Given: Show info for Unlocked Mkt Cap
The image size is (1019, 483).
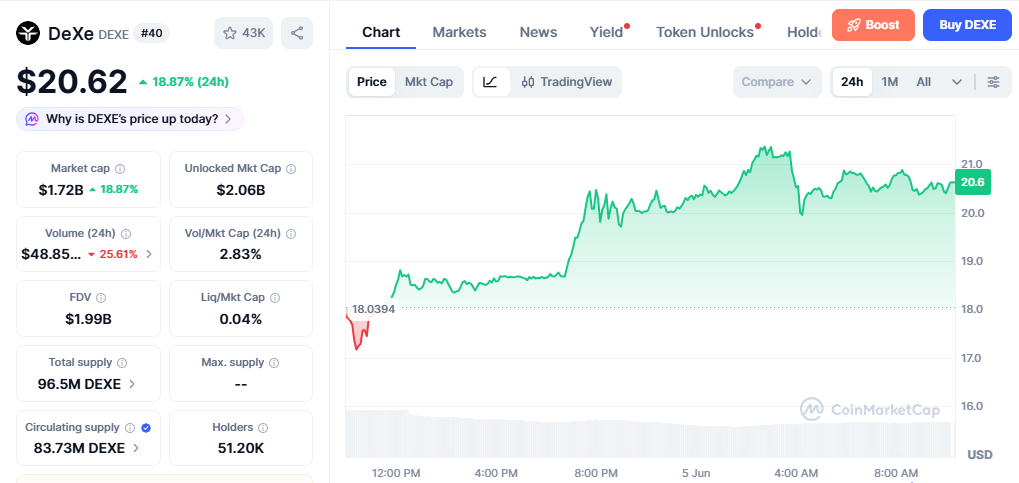Looking at the screenshot, I should pos(291,169).
